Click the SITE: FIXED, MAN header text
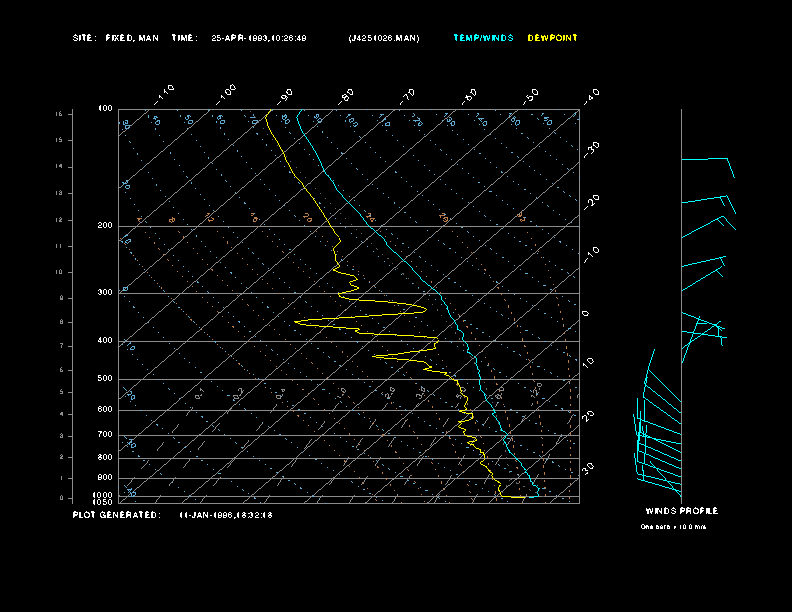 [x=115, y=38]
